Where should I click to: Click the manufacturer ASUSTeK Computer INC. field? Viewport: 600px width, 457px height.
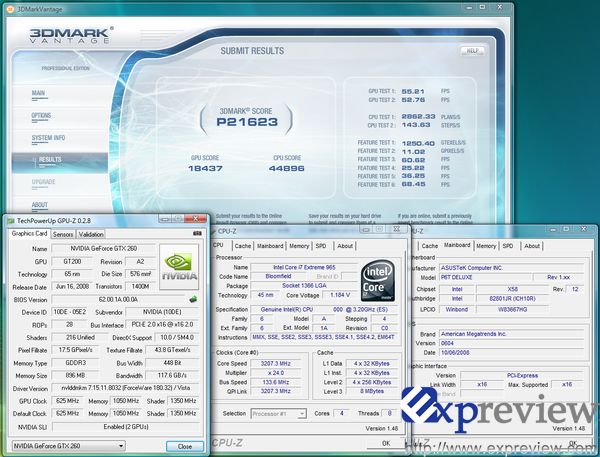tap(511, 268)
